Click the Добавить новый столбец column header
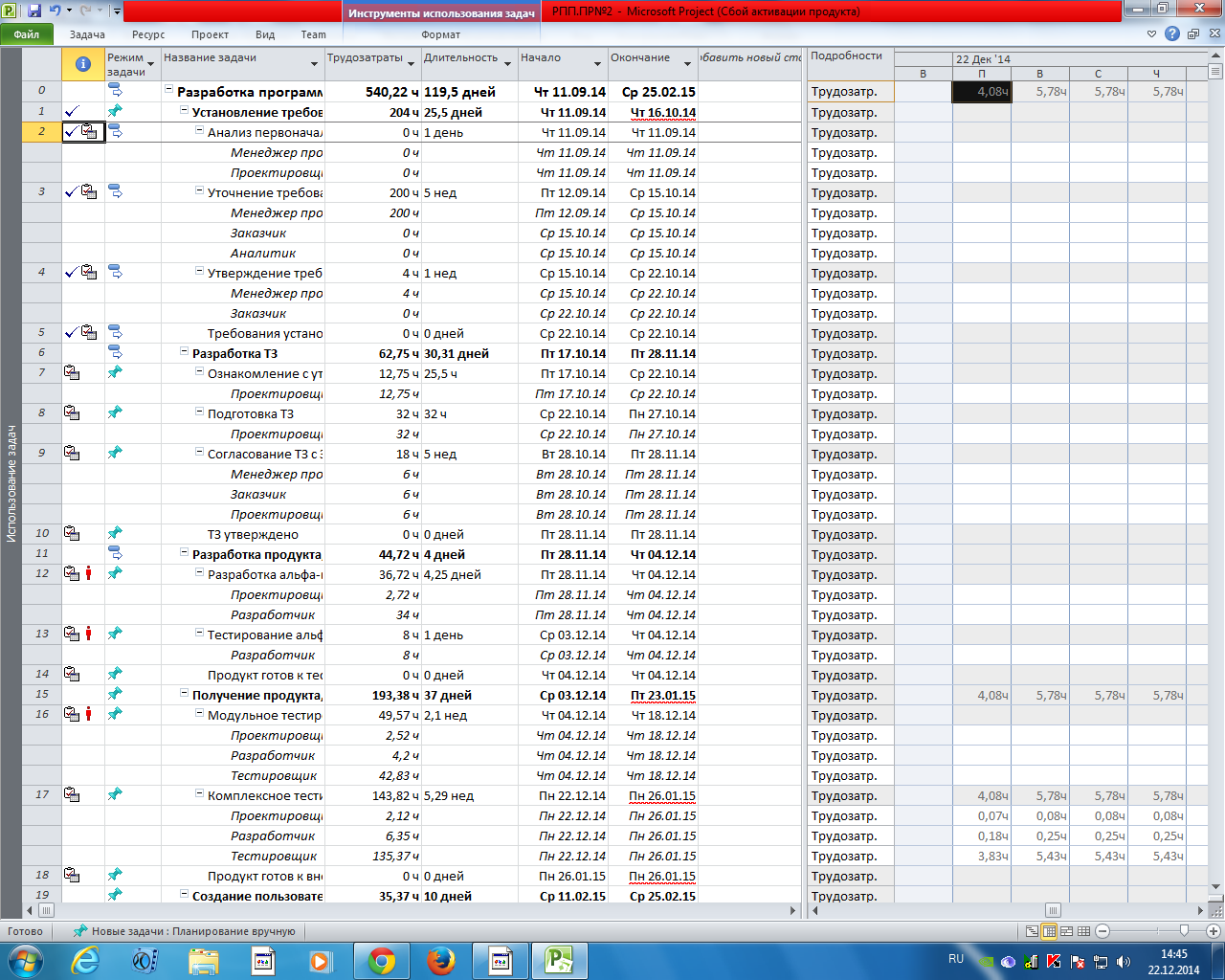1225x980 pixels. [x=750, y=64]
